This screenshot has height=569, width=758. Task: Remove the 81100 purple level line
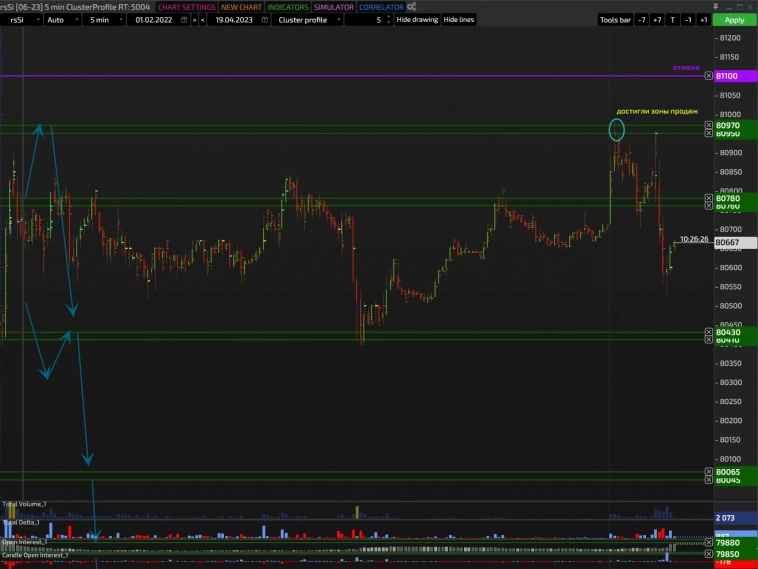(x=709, y=76)
